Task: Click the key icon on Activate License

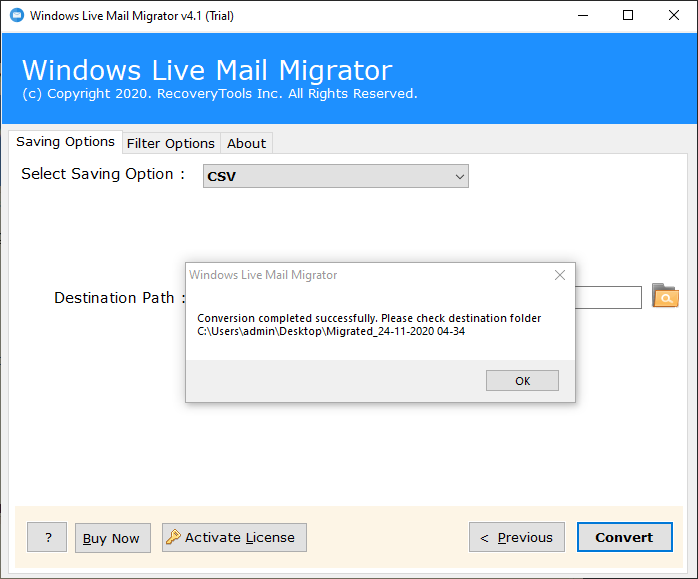Action: tap(173, 537)
